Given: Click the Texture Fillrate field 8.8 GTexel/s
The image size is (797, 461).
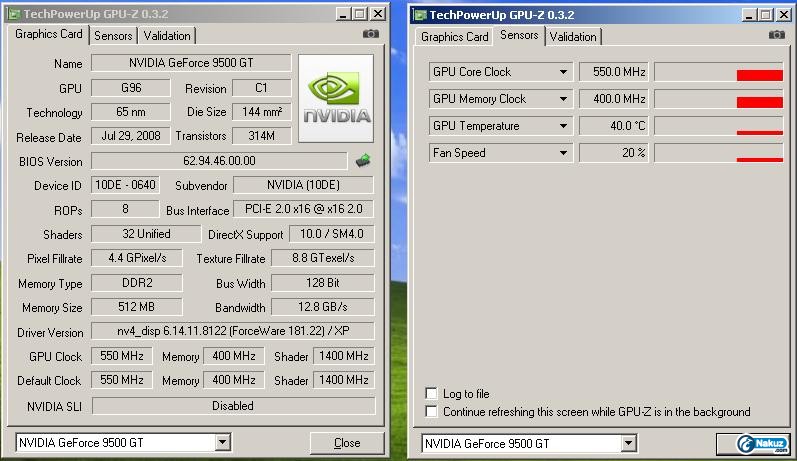Looking at the screenshot, I should coord(323,258).
